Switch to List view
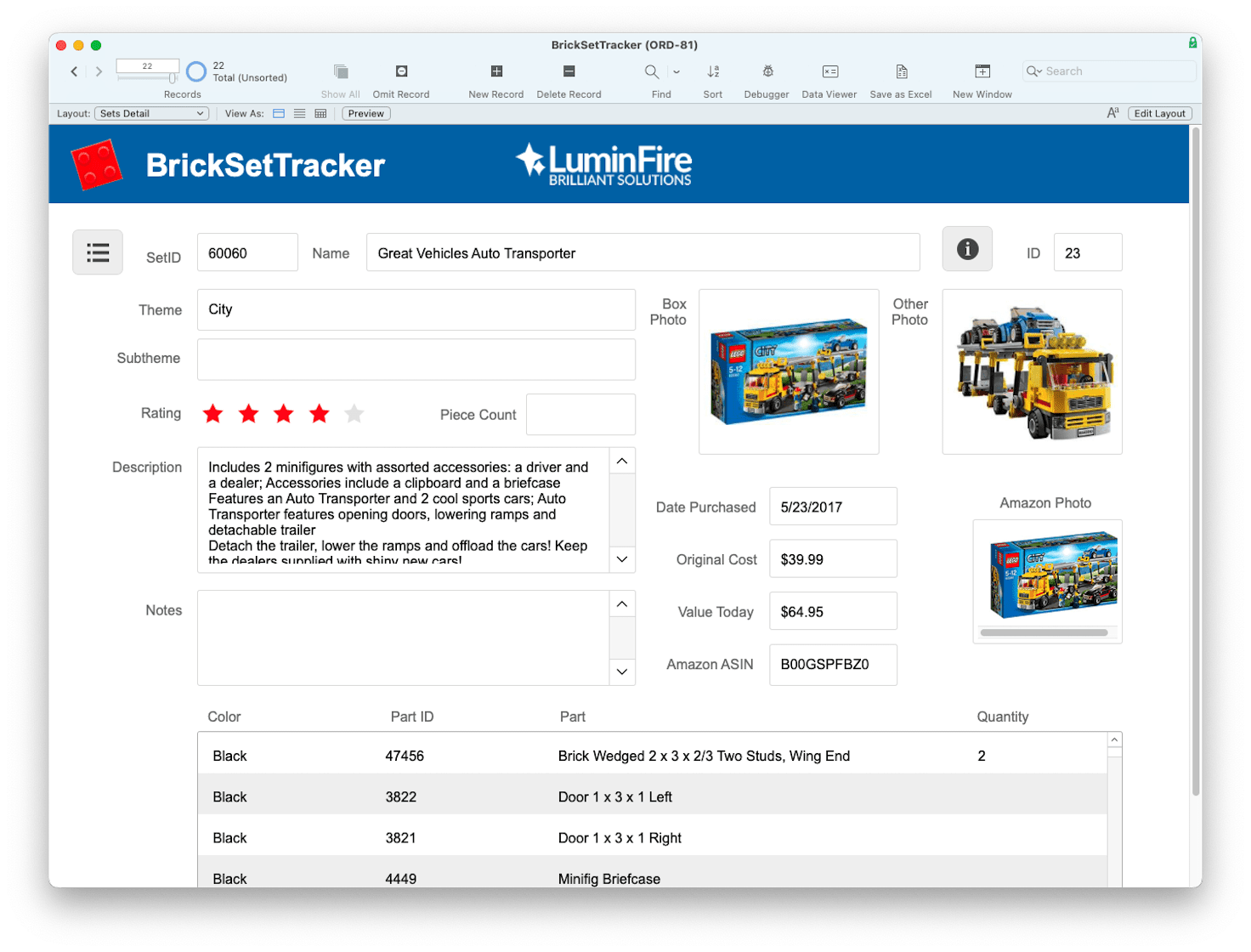This screenshot has height=952, width=1251. tap(299, 113)
